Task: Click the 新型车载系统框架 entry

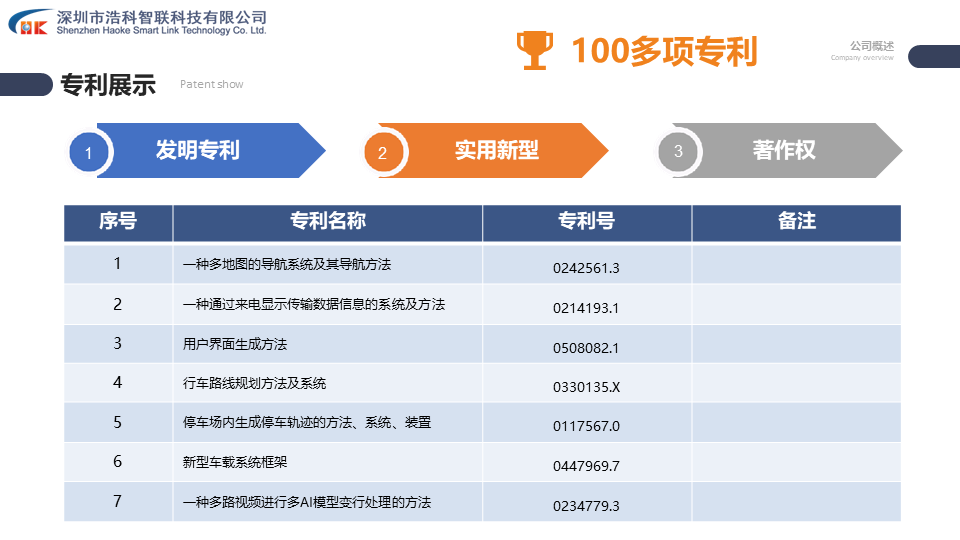Action: pyautogui.click(x=237, y=462)
